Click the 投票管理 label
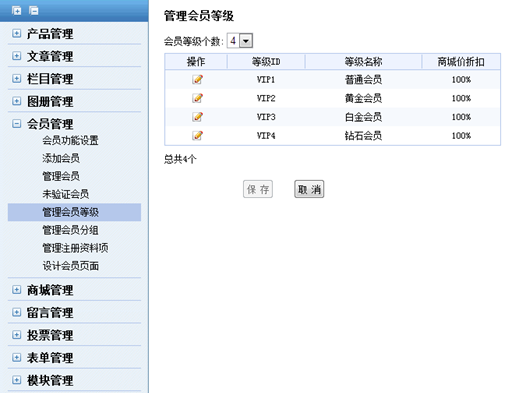Viewport: 522px width, 393px height. pyautogui.click(x=50, y=335)
